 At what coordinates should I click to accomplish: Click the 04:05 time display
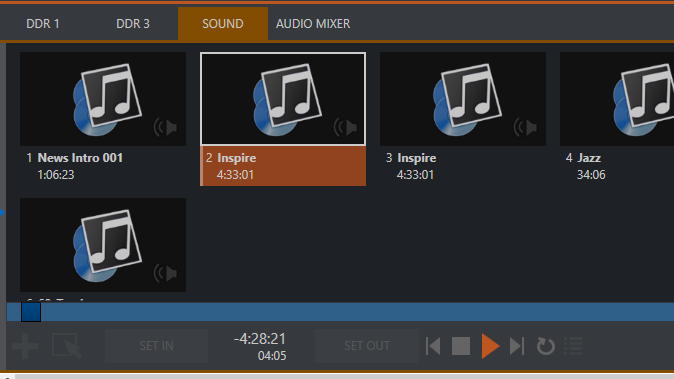272,356
